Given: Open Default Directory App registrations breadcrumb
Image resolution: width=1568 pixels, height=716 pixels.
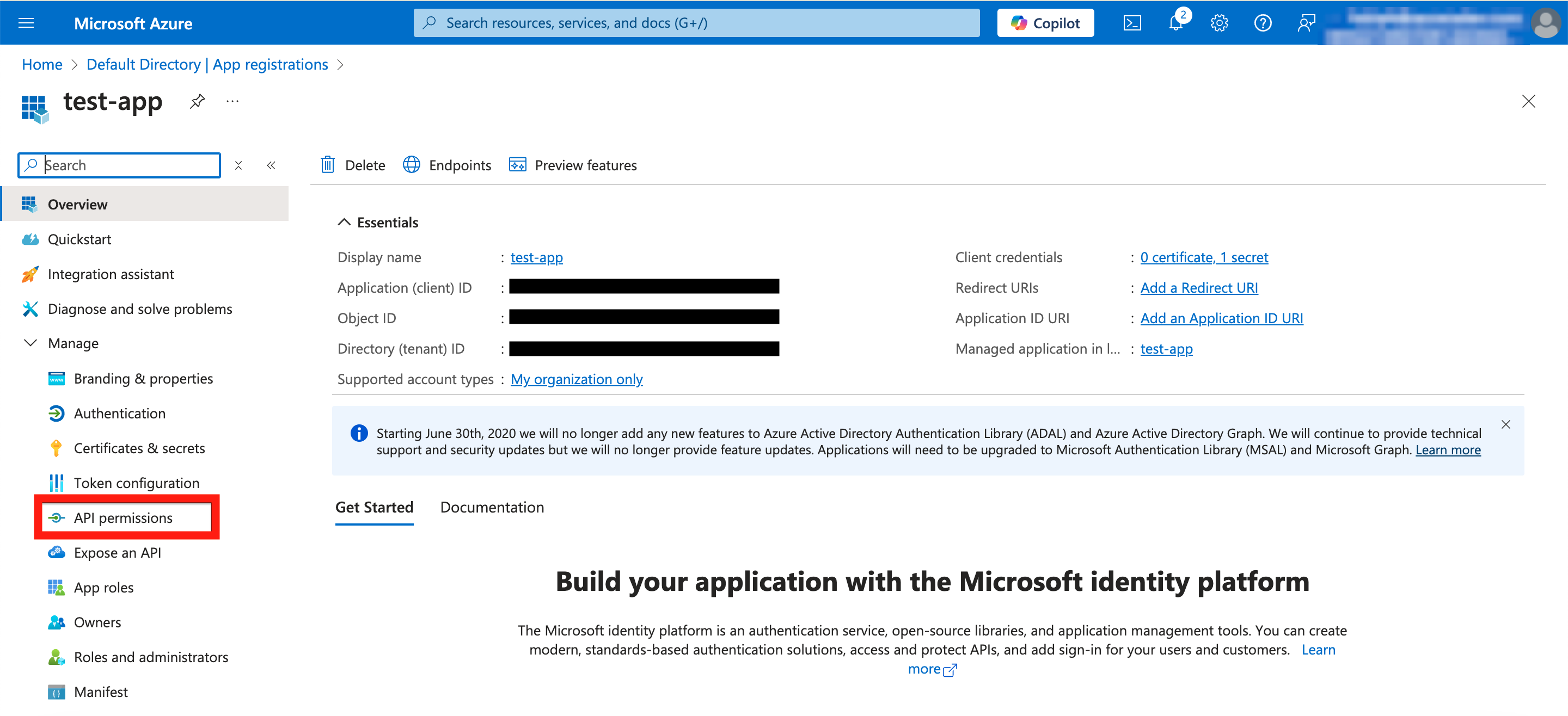Looking at the screenshot, I should click(207, 65).
